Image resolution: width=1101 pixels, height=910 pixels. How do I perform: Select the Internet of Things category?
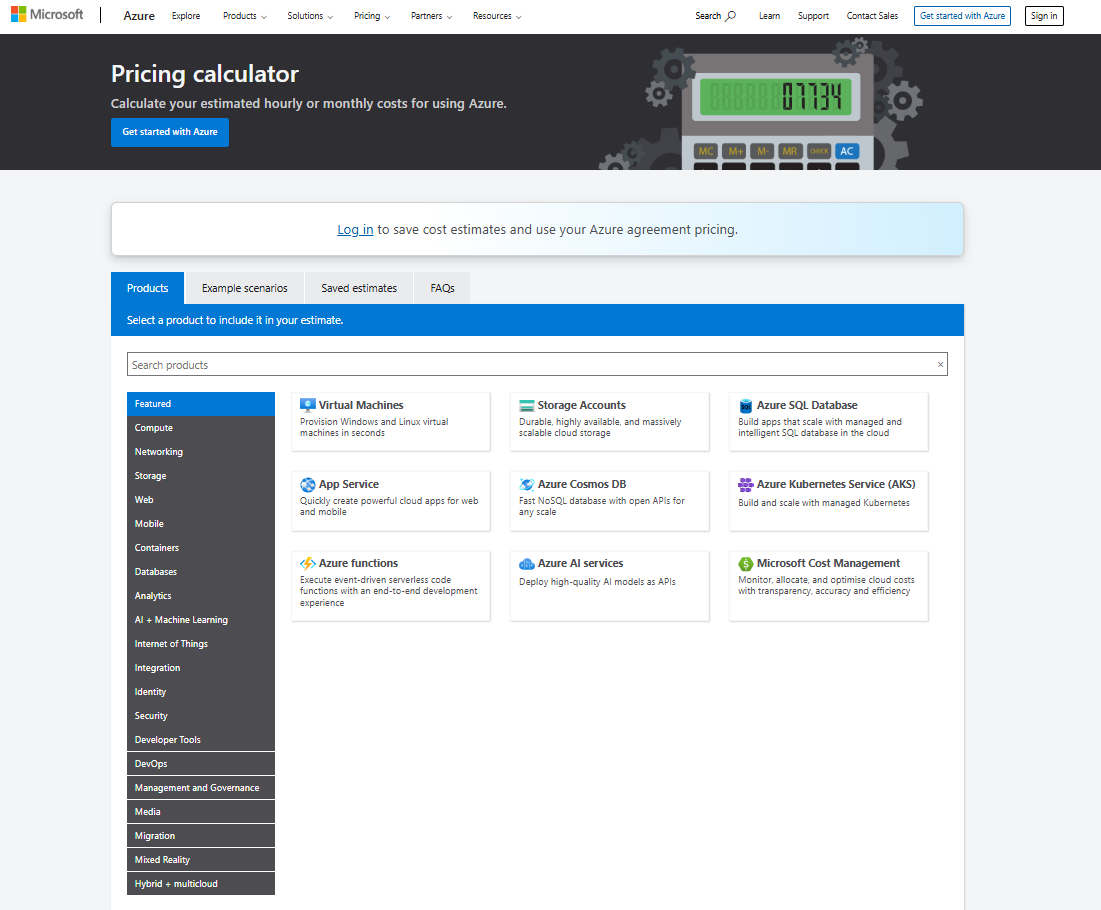click(x=201, y=644)
